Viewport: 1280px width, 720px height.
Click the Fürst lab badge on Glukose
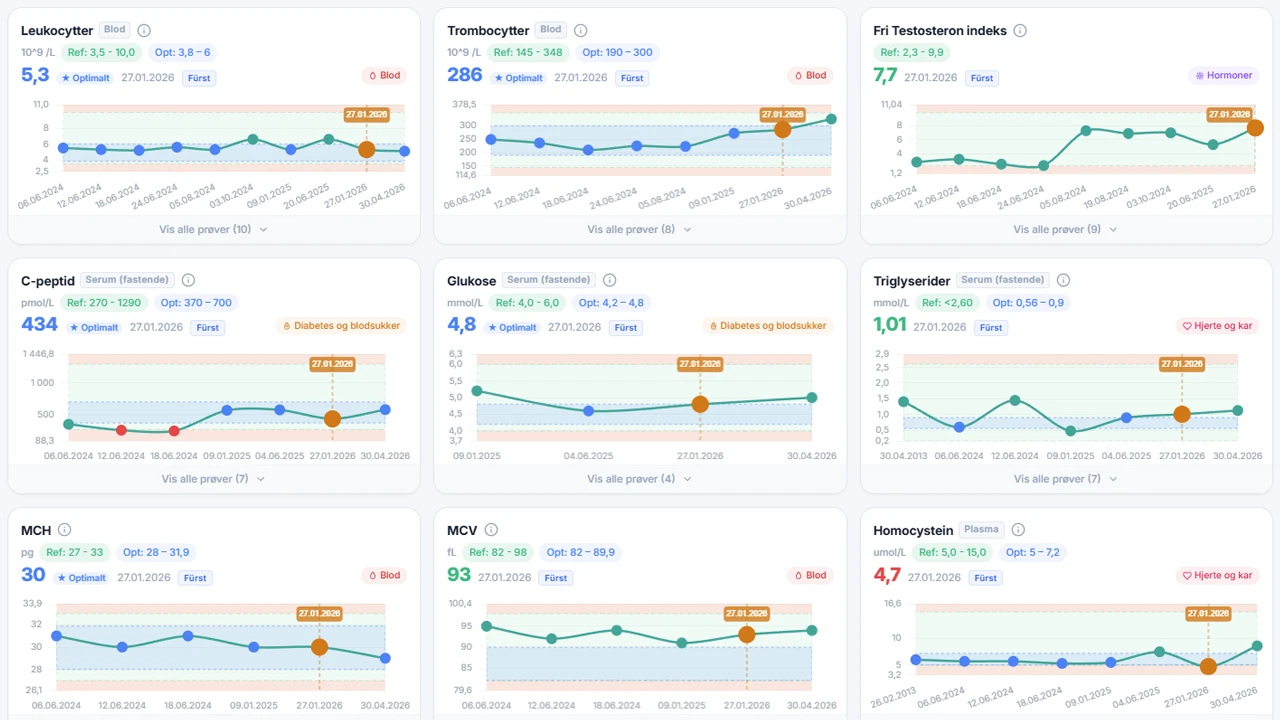(626, 328)
